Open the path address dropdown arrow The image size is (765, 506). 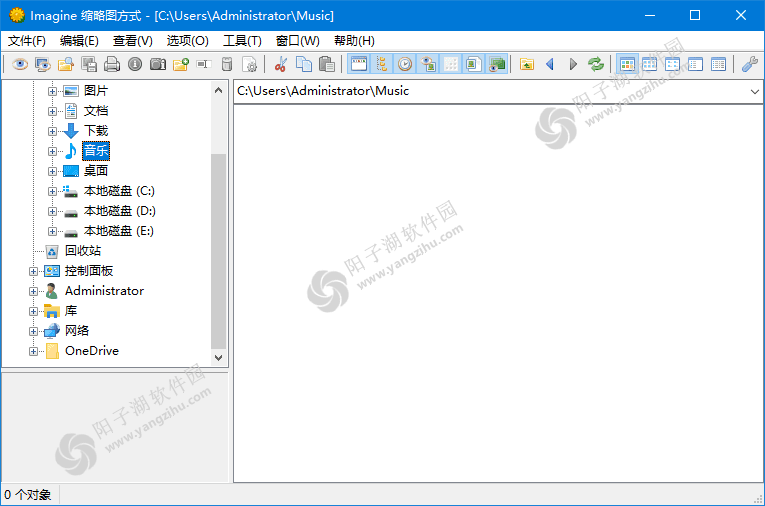754,92
